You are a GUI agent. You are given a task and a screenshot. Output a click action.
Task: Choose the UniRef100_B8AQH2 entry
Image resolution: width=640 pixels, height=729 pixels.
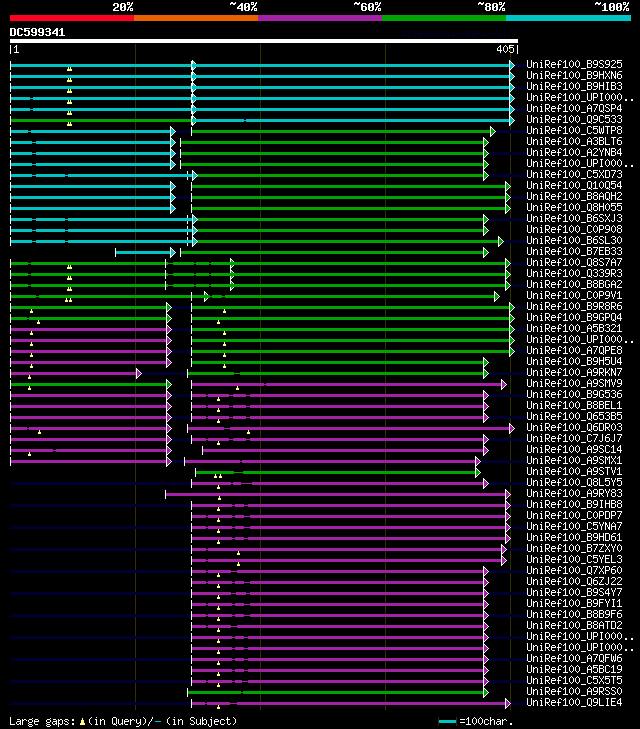[574, 197]
